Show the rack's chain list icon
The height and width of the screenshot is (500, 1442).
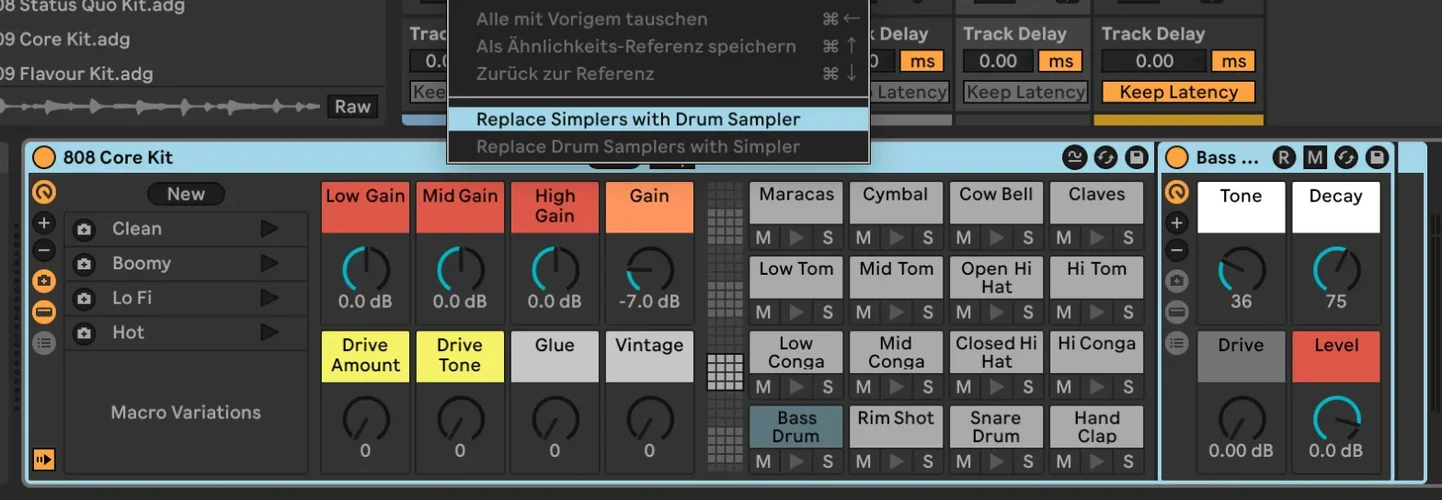(x=44, y=343)
